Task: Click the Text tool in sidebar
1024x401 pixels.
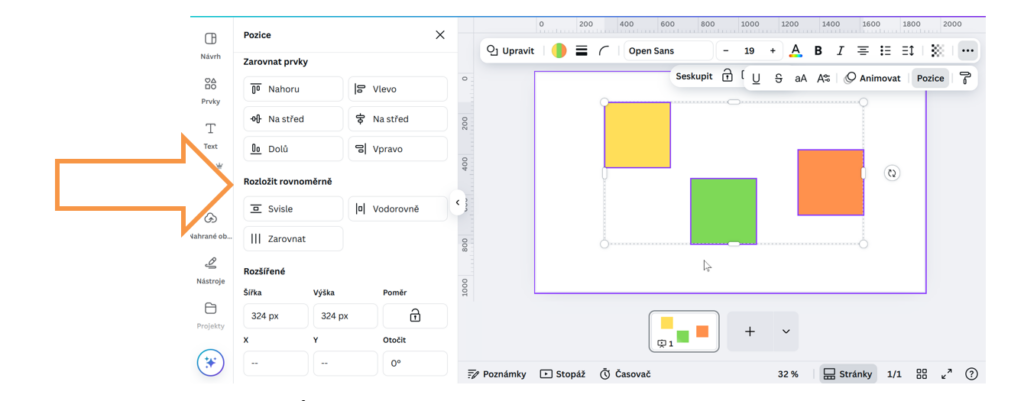Action: click(210, 134)
